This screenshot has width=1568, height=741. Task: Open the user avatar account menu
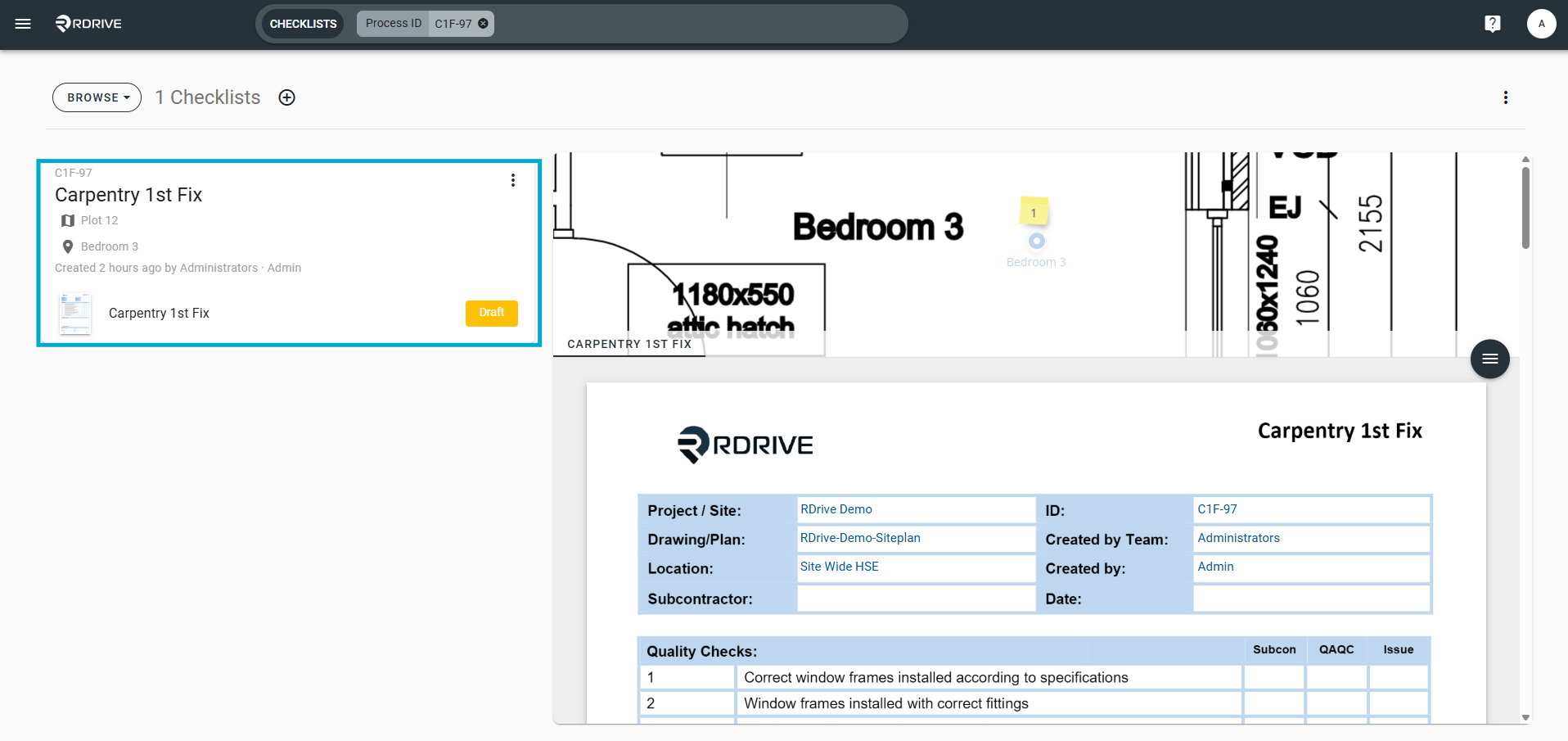(x=1541, y=24)
